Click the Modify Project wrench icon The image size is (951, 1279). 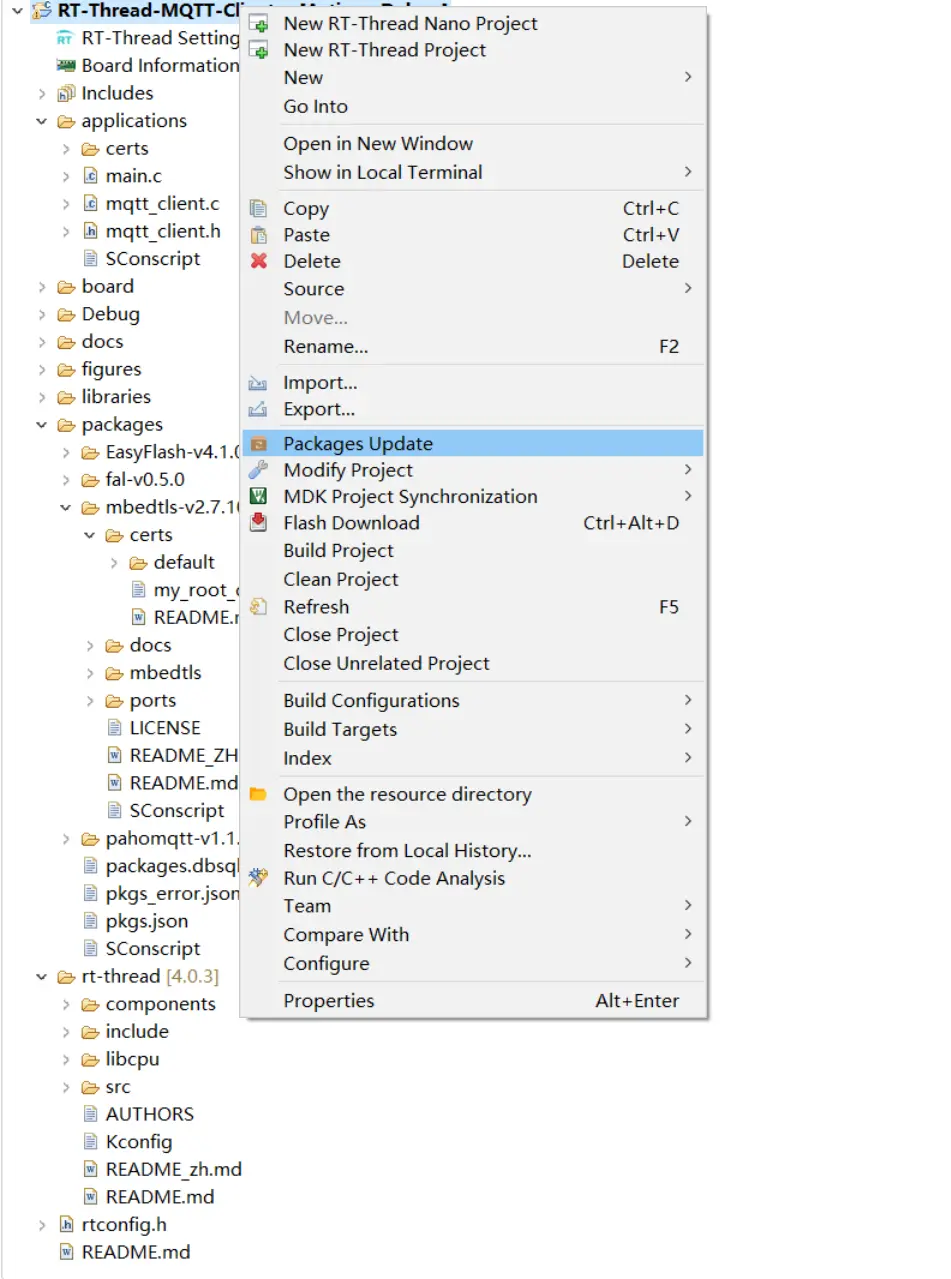pos(259,470)
